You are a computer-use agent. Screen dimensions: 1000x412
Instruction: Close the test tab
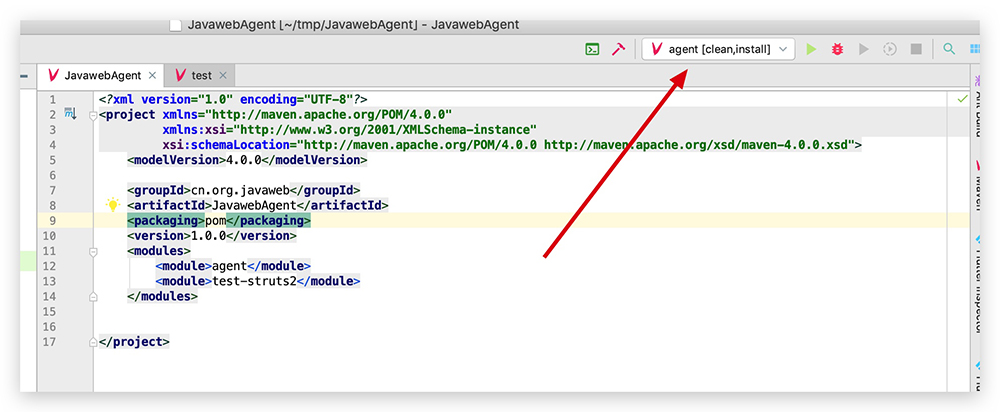(x=223, y=75)
